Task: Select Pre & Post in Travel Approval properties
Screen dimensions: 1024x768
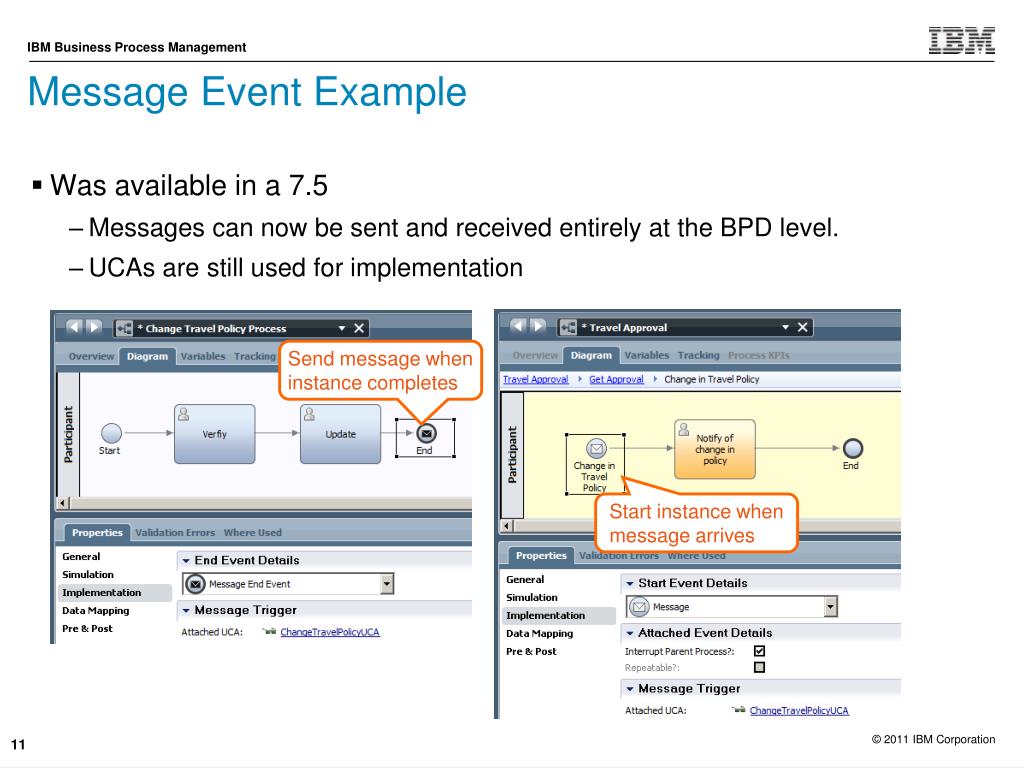Action: [x=531, y=652]
